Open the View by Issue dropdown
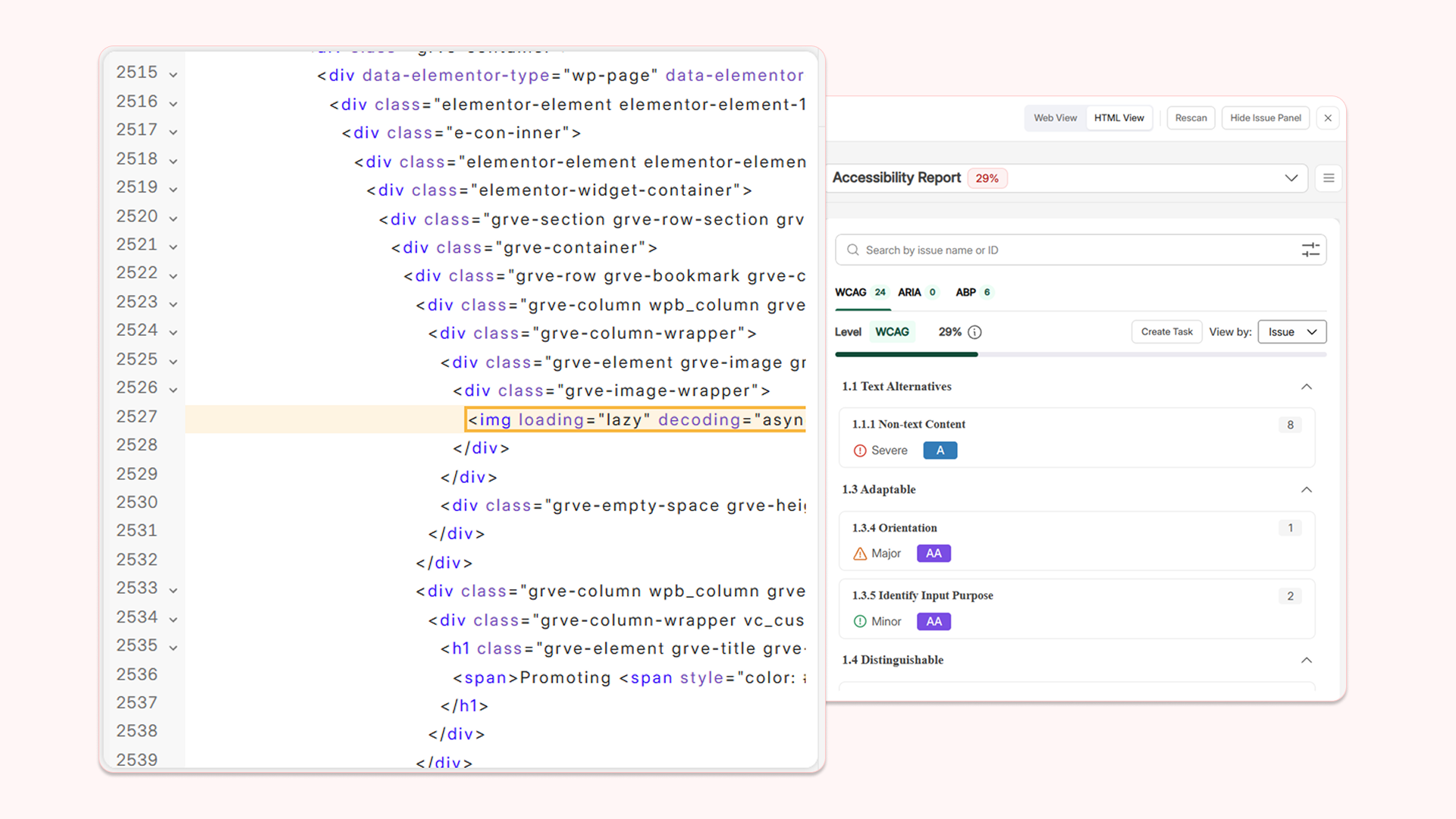The image size is (1456, 819). pyautogui.click(x=1292, y=332)
